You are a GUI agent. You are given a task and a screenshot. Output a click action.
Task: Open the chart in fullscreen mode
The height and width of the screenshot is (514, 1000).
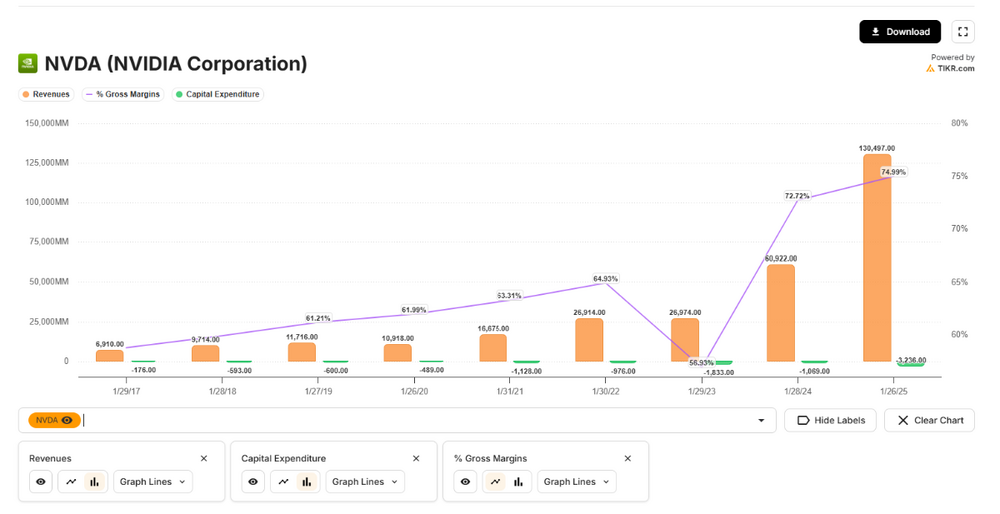(x=963, y=32)
